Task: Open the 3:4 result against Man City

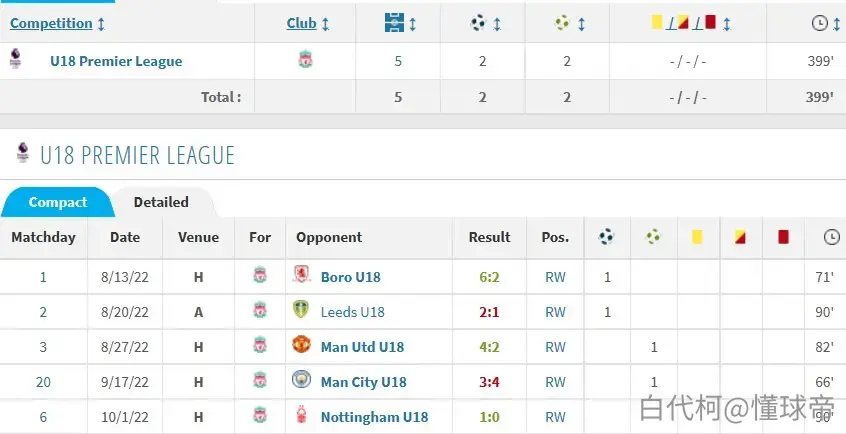Action: (489, 382)
